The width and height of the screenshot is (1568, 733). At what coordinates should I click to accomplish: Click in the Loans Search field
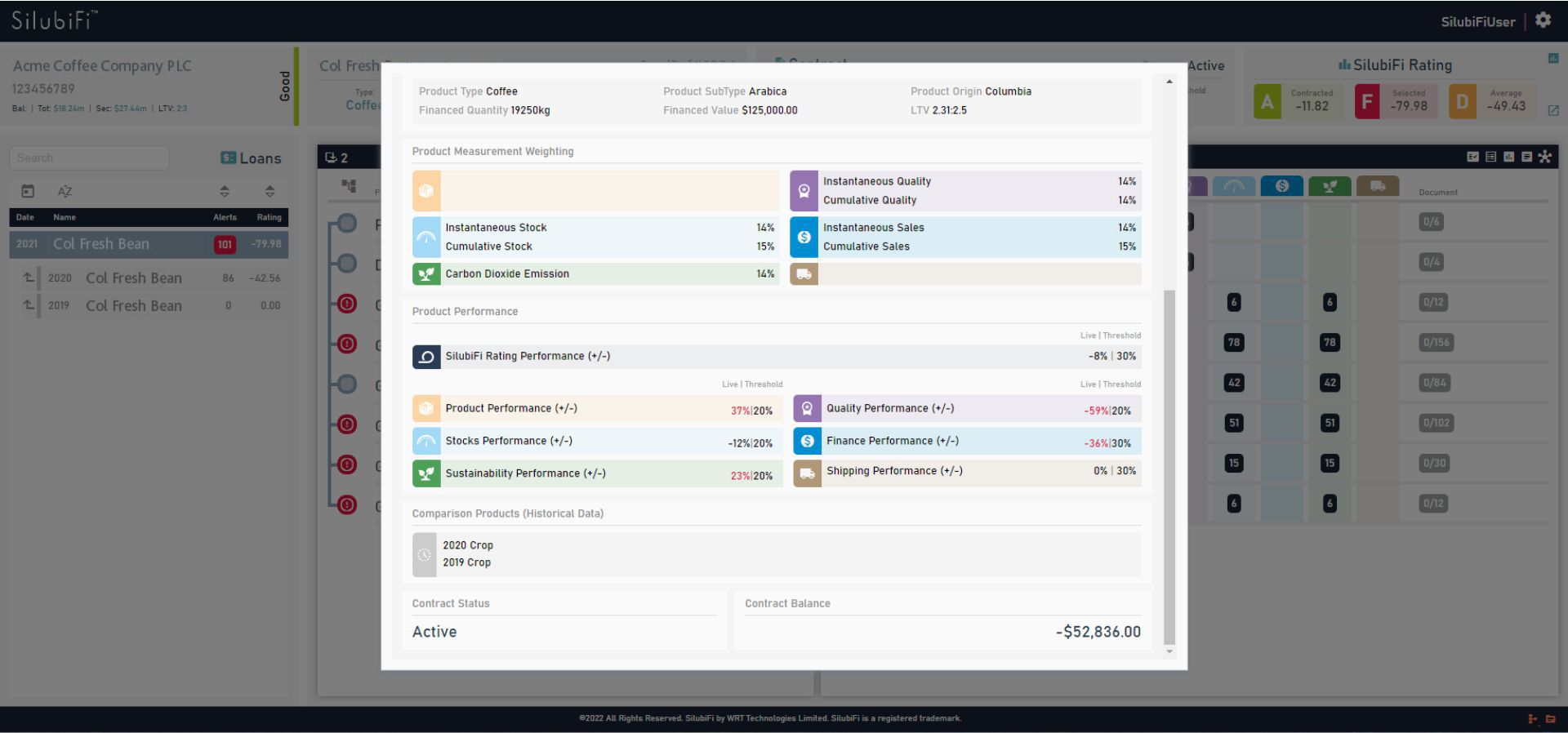pyautogui.click(x=89, y=158)
